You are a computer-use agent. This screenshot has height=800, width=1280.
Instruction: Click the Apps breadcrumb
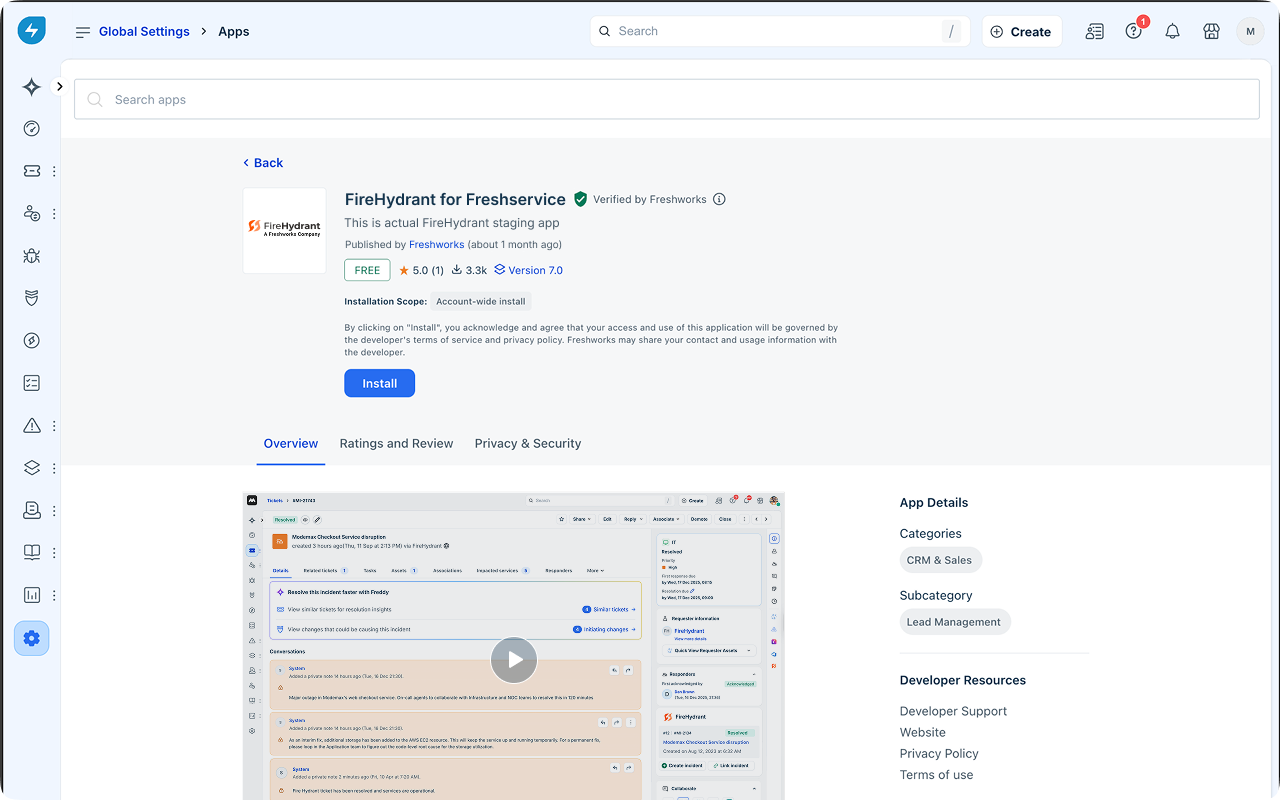234,32
